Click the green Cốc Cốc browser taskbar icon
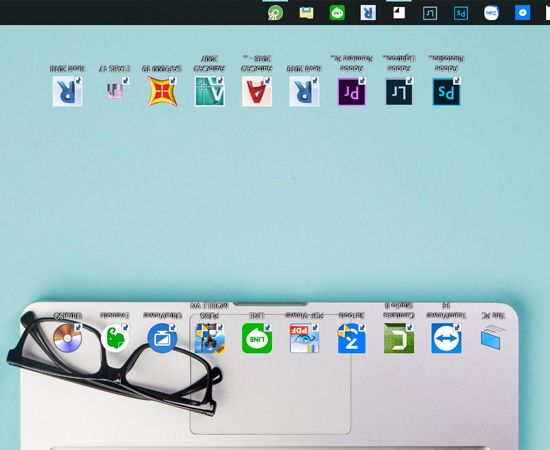This screenshot has height=450, width=550. point(275,13)
